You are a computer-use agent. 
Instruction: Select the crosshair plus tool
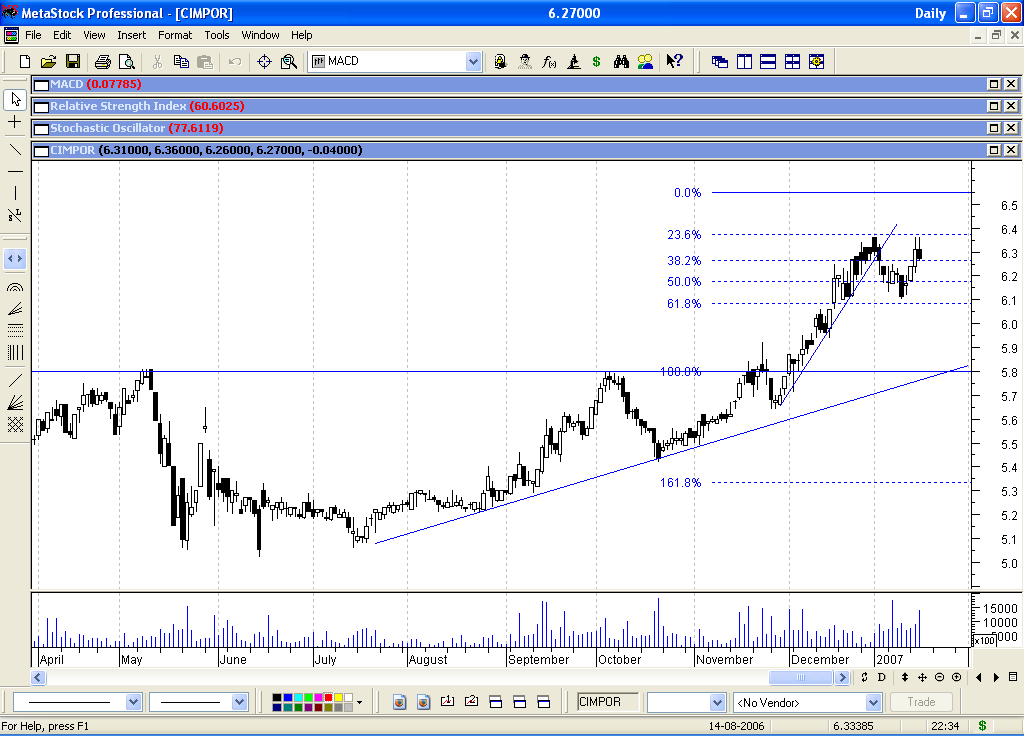[x=15, y=121]
